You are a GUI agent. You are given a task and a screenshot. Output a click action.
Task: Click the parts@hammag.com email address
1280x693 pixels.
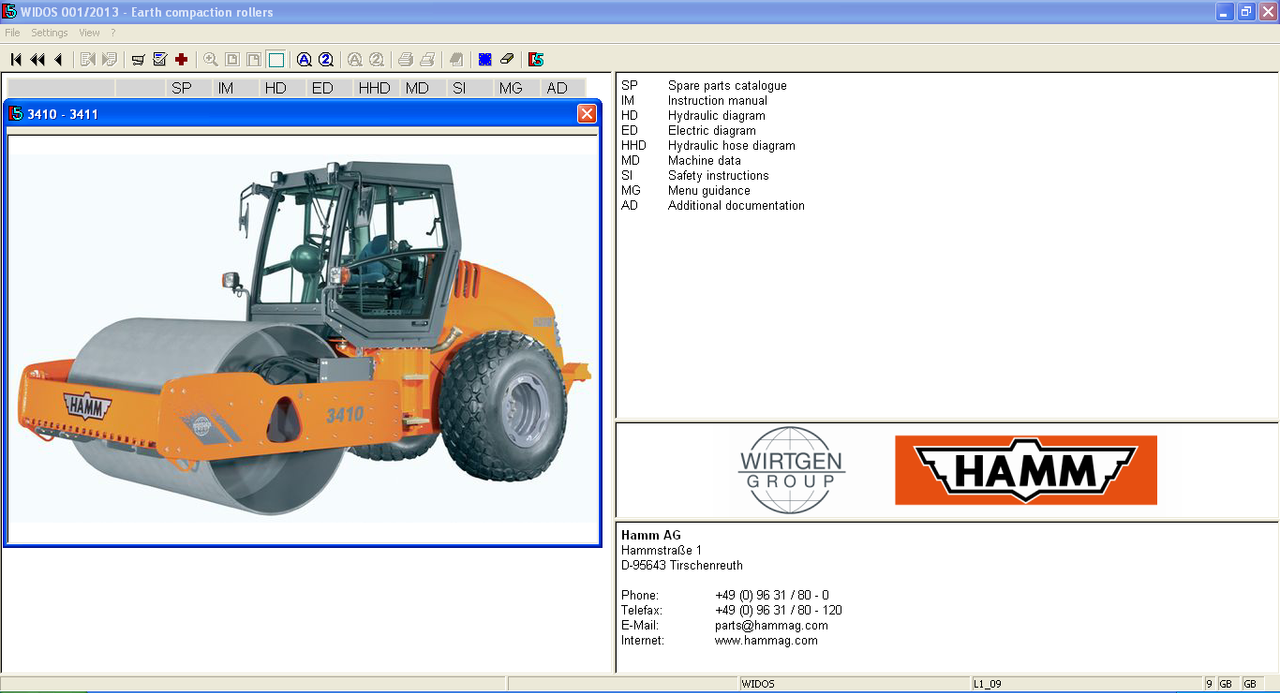tap(771, 626)
